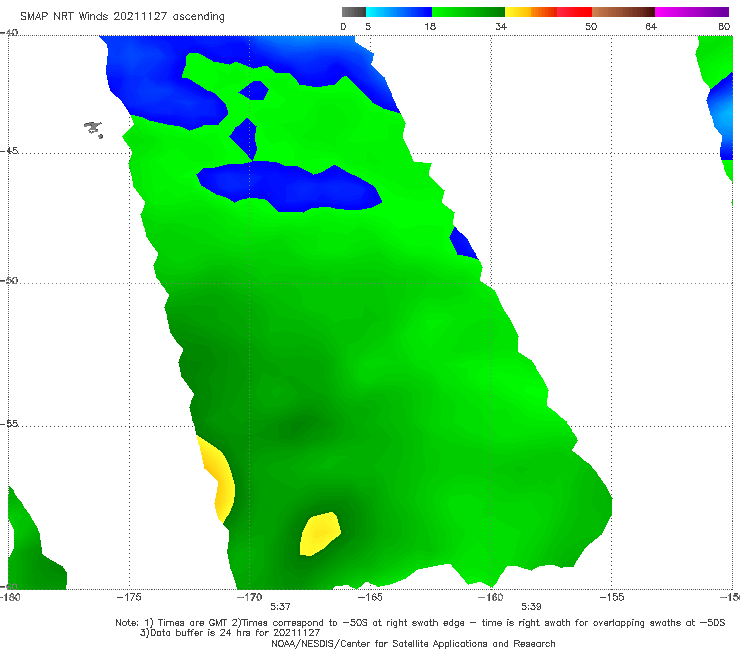
Task: Click the note line starting 'Note: 1) Times are GMT'
Action: point(420,623)
